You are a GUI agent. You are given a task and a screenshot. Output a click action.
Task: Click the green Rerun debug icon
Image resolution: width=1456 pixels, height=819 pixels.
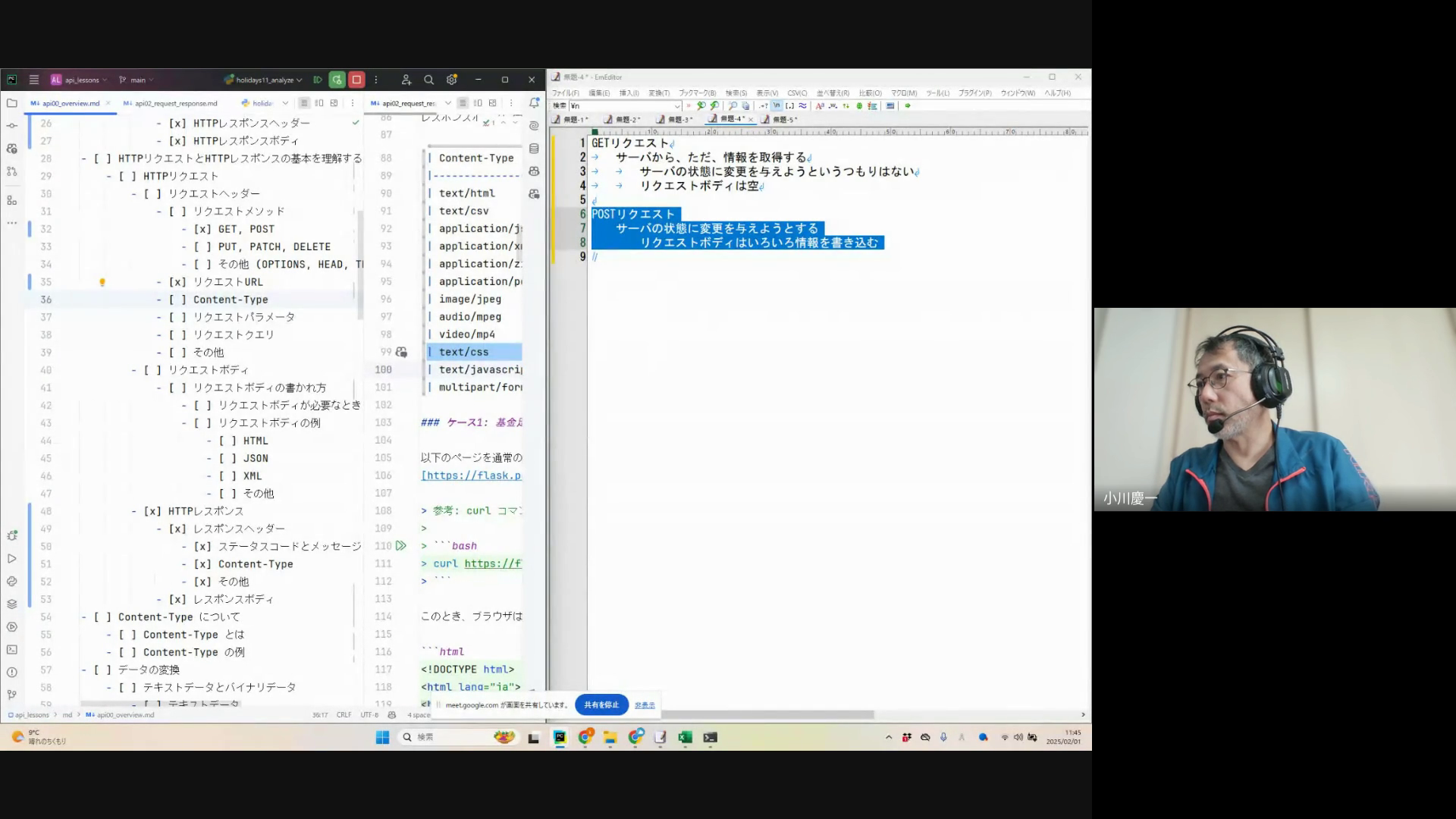[337, 80]
